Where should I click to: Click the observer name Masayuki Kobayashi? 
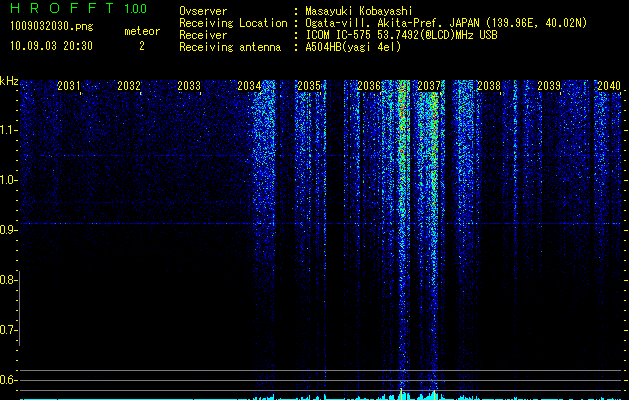coord(359,11)
